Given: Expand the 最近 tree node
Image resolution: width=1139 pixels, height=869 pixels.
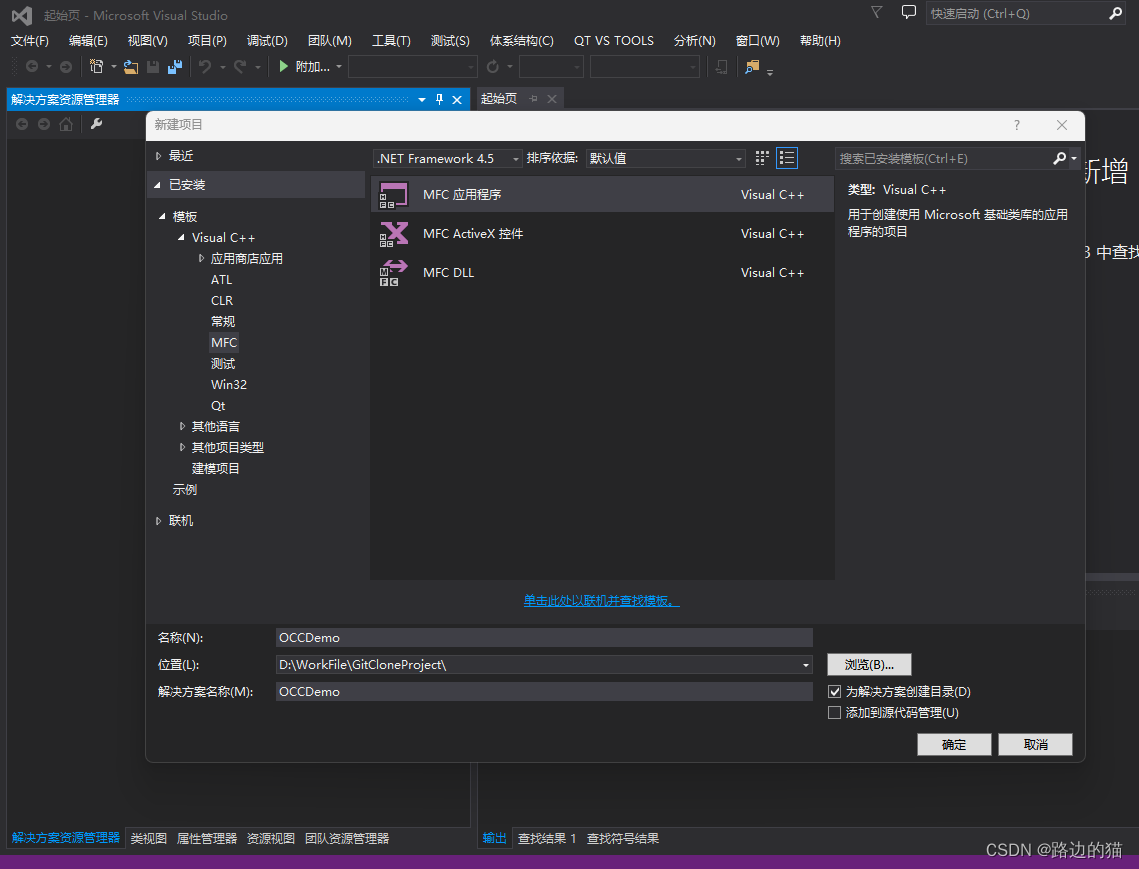Looking at the screenshot, I should 158,155.
